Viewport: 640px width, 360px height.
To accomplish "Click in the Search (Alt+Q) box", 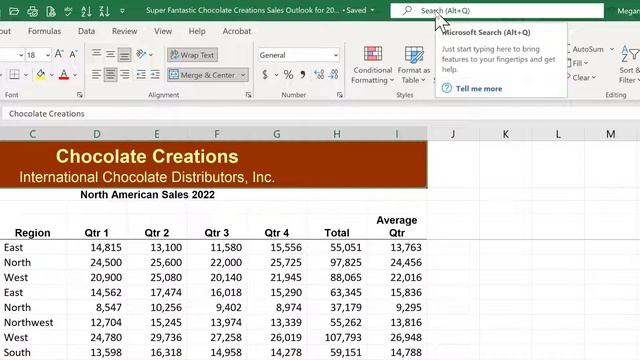I will coord(497,11).
